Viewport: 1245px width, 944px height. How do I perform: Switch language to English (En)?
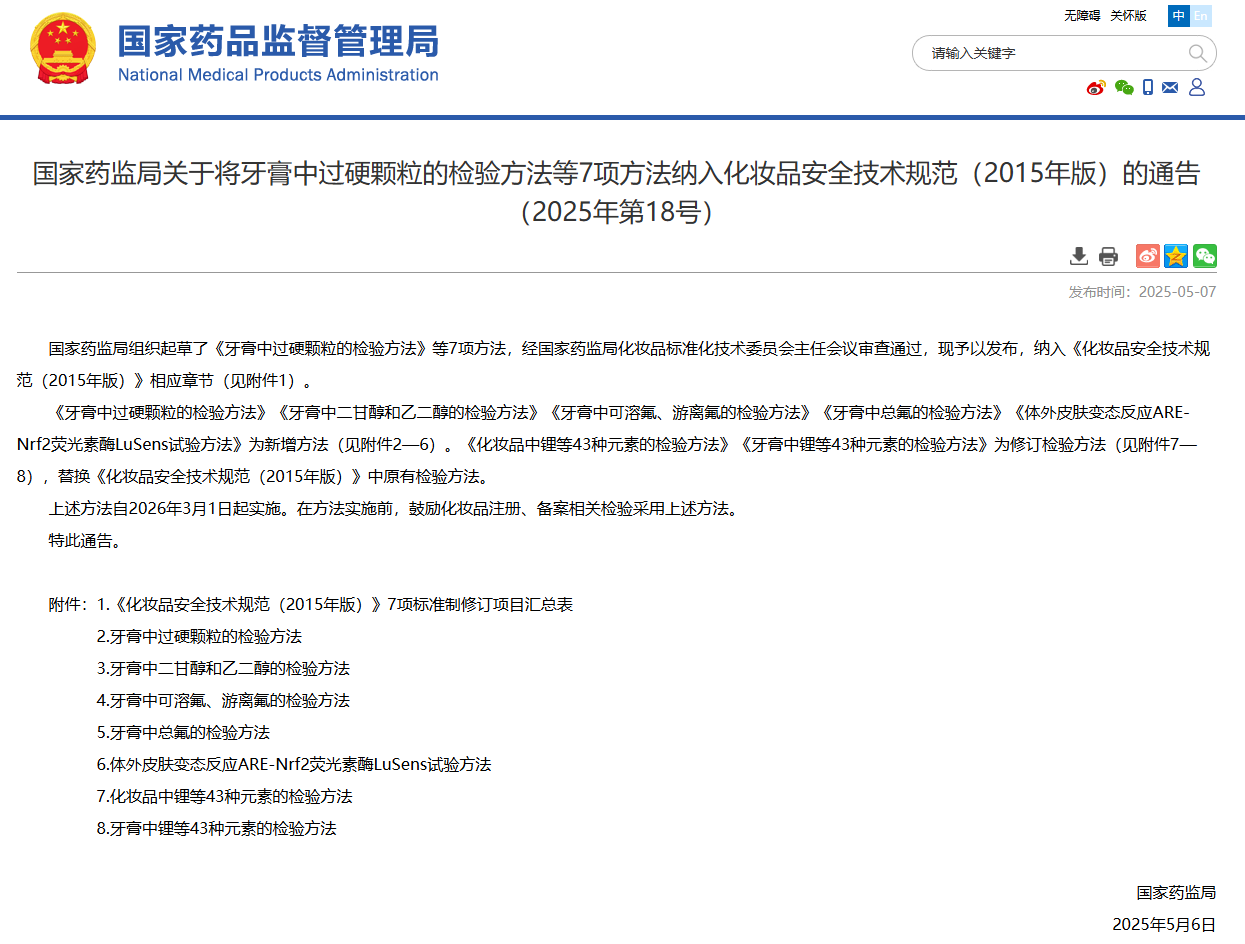(x=1201, y=16)
